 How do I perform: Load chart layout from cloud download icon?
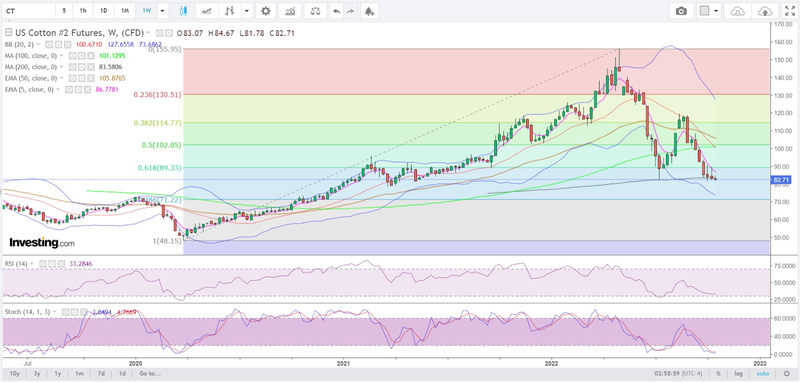point(737,10)
